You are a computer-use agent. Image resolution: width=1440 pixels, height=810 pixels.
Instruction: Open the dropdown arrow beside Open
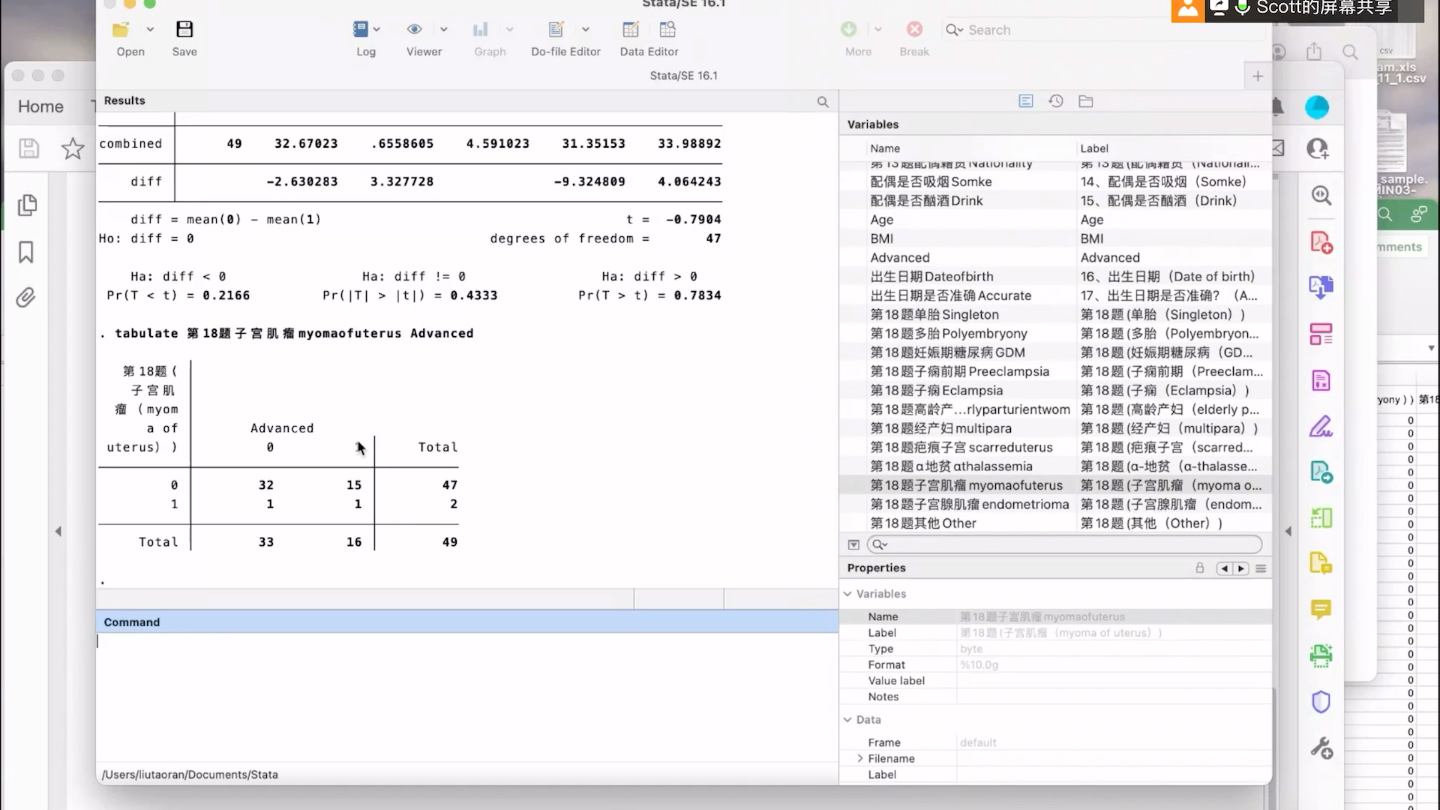click(x=150, y=30)
